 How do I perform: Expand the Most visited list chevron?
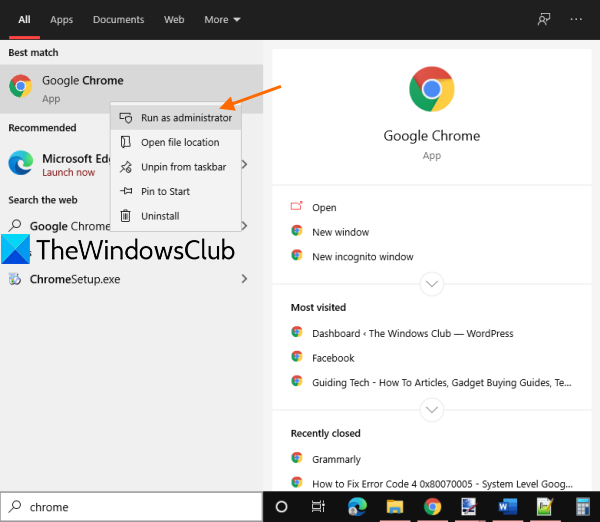coord(432,410)
